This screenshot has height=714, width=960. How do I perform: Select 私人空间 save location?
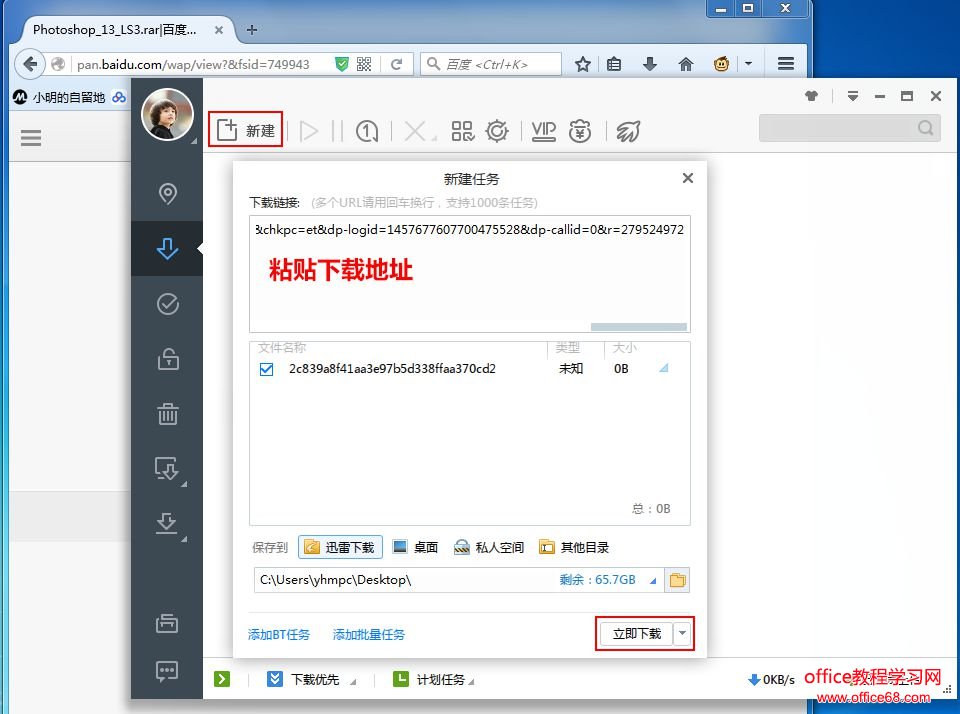[x=489, y=547]
